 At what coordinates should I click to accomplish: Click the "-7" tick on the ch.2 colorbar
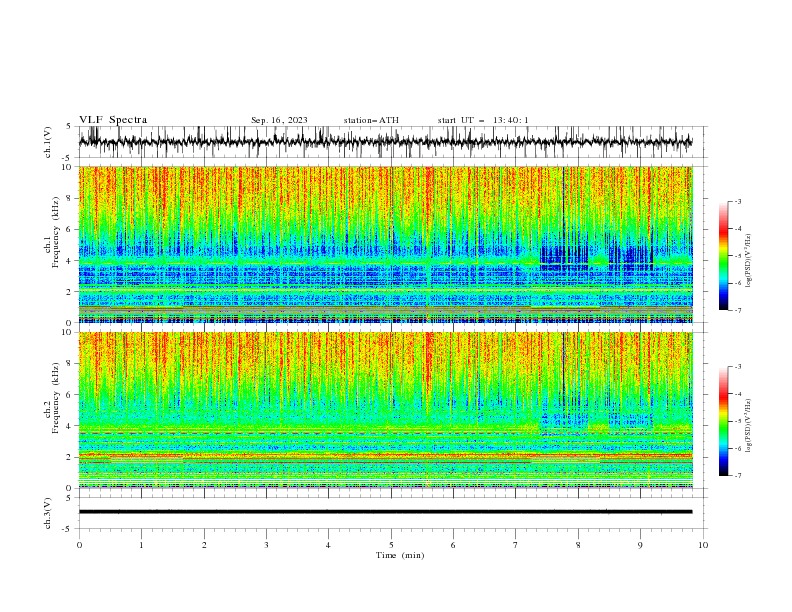pyautogui.click(x=738, y=476)
